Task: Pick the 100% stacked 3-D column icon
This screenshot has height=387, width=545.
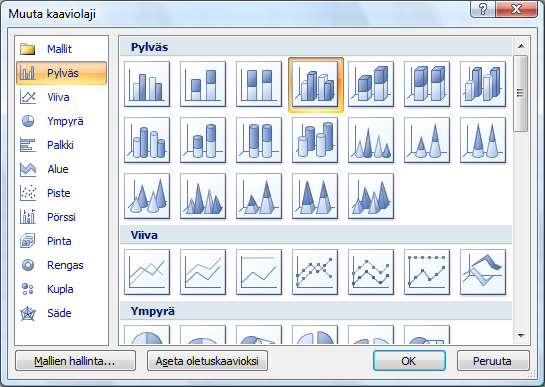Action: point(427,84)
